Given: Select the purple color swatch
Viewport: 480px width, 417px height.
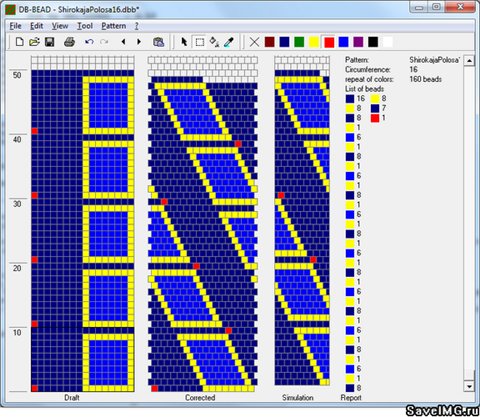Looking at the screenshot, I should coord(358,42).
